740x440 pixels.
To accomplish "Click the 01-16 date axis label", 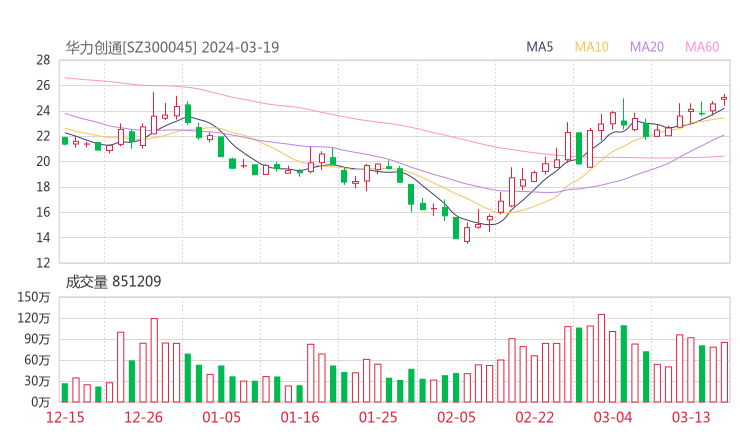I will coord(300,417).
